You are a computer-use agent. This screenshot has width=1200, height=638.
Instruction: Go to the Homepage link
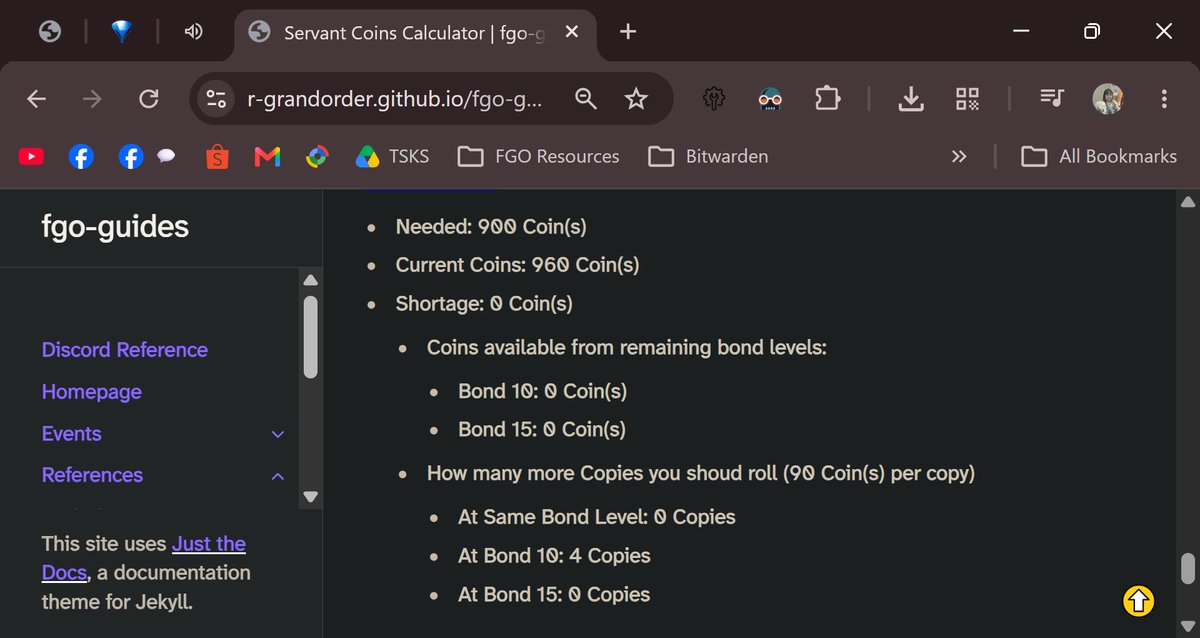click(x=92, y=392)
